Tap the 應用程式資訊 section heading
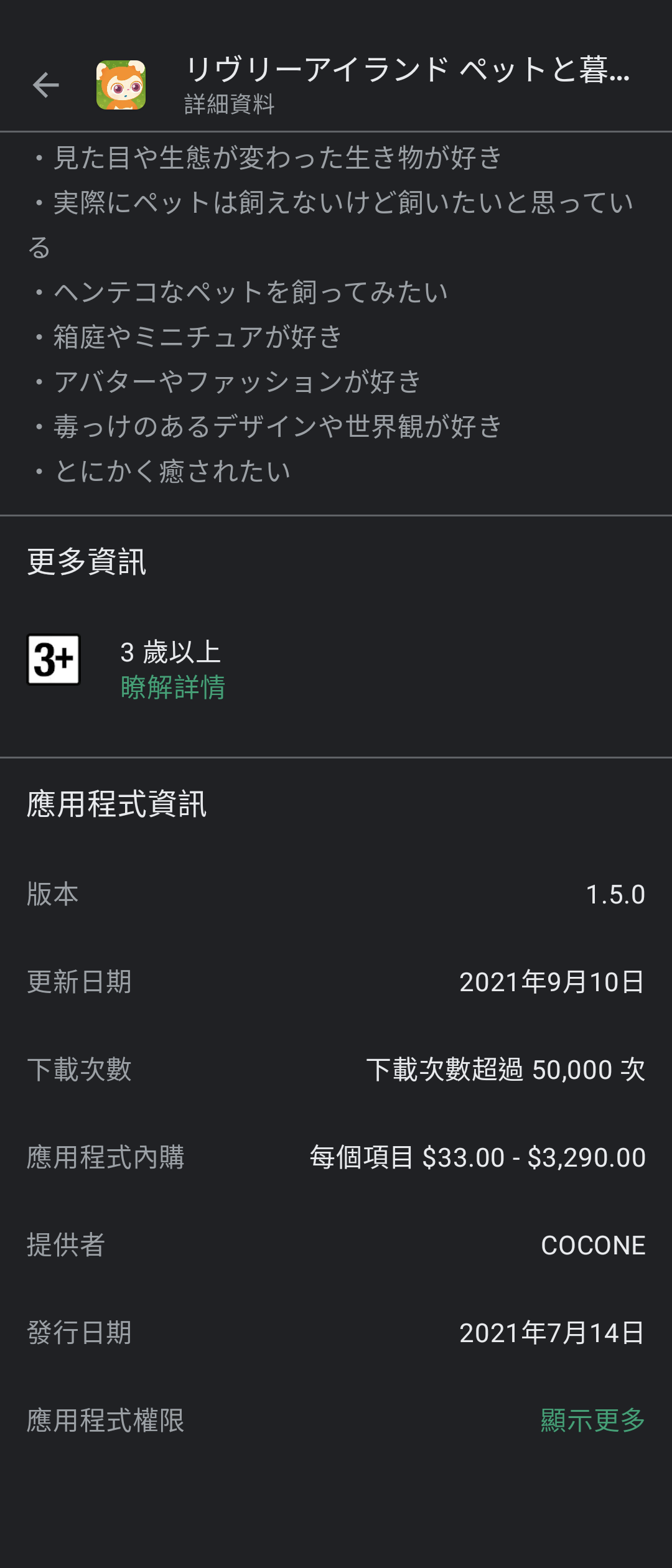The height and width of the screenshot is (1568, 672). [x=117, y=804]
